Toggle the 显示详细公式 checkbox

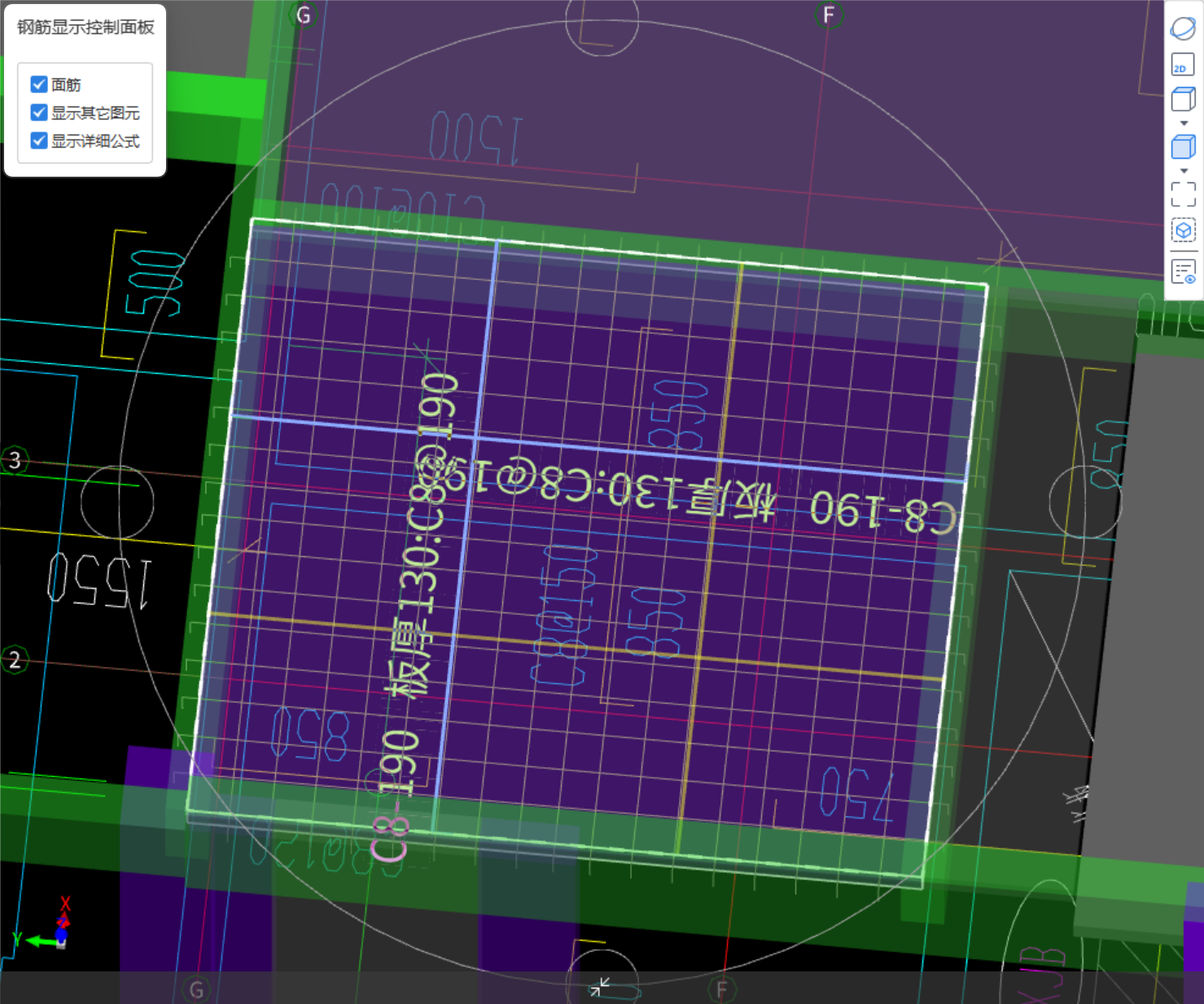tap(38, 141)
